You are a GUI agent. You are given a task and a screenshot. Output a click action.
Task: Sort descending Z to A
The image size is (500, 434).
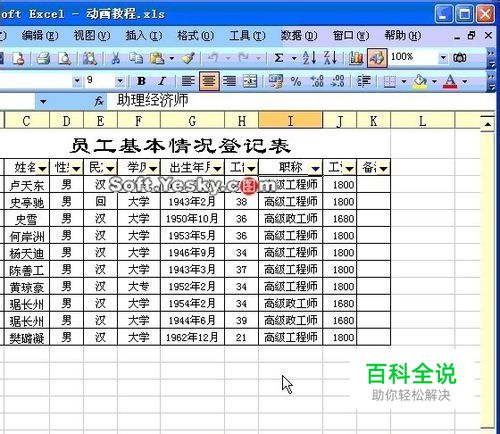pyautogui.click(x=330, y=58)
